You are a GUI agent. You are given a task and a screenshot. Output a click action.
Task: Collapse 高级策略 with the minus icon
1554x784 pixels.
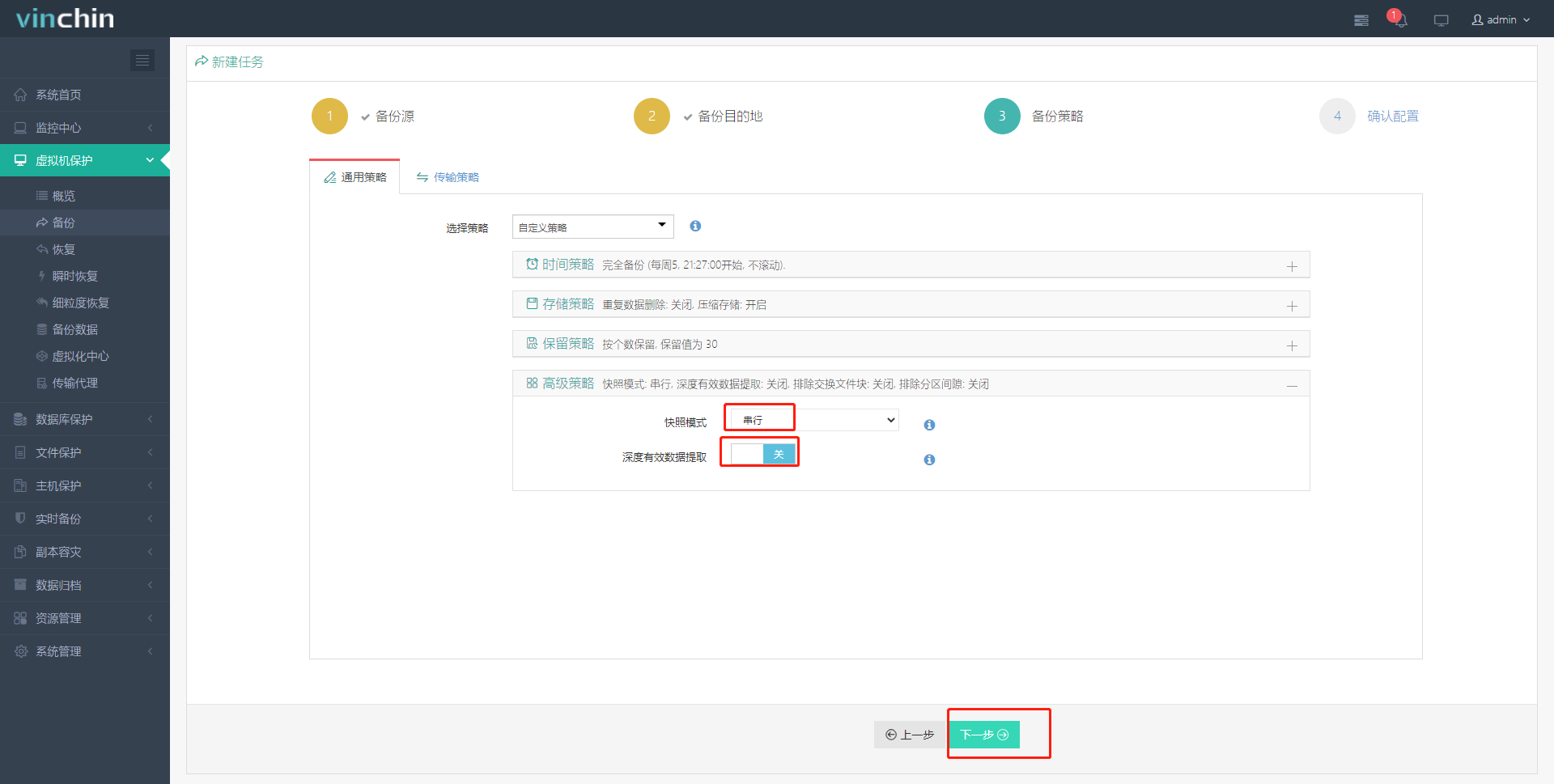tap(1292, 386)
